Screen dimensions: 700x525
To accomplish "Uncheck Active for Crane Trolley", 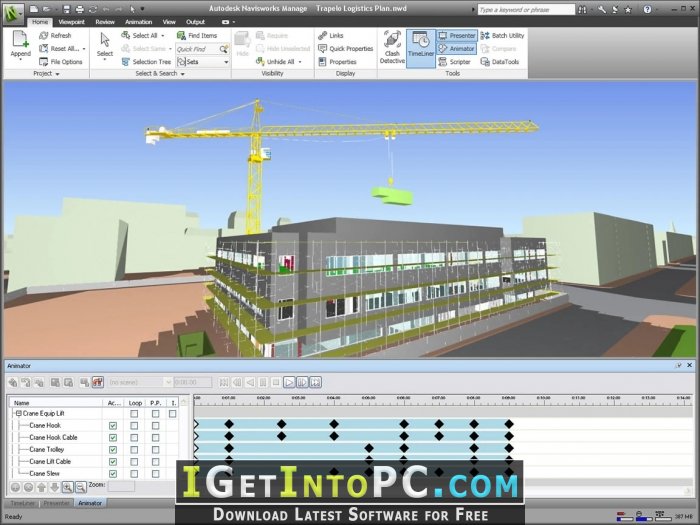I will click(113, 450).
